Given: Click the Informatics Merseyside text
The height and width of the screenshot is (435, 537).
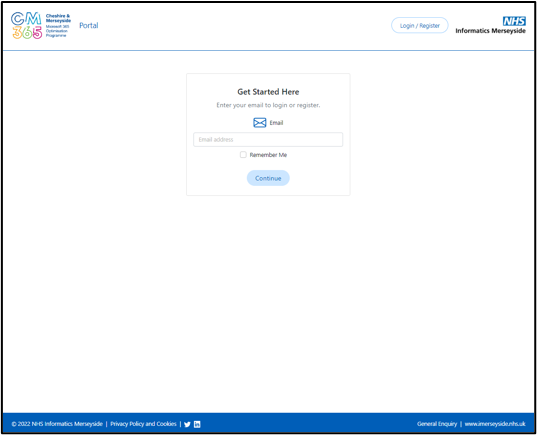Looking at the screenshot, I should pyautogui.click(x=490, y=31).
